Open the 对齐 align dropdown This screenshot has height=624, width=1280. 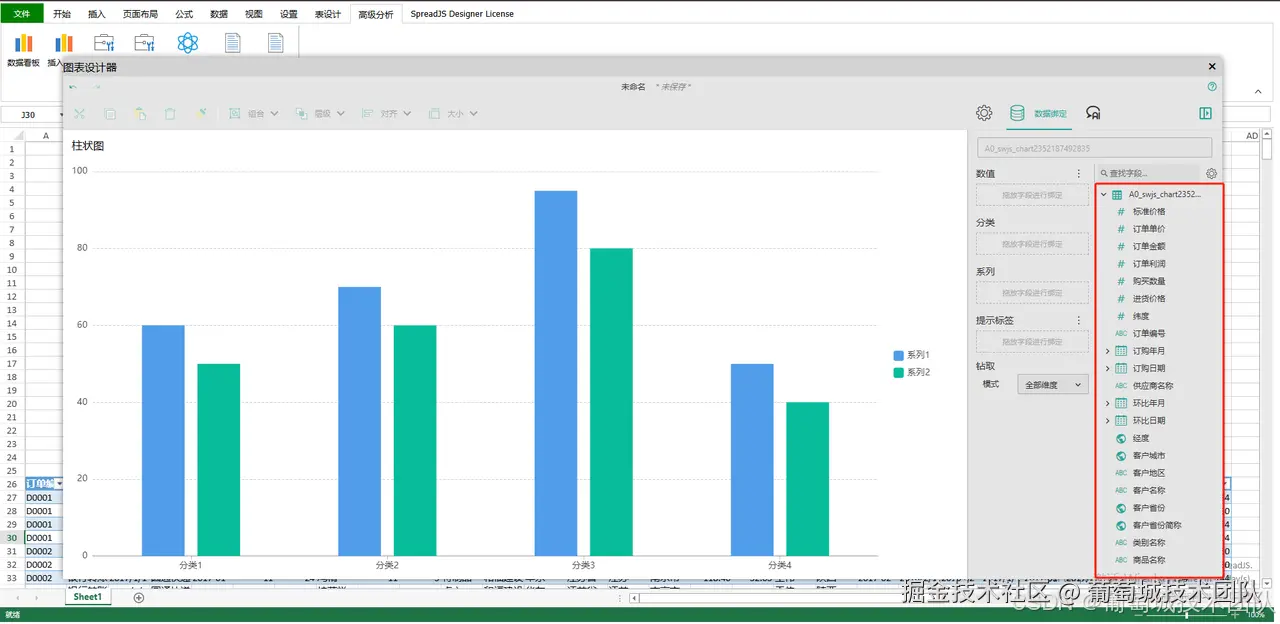385,114
